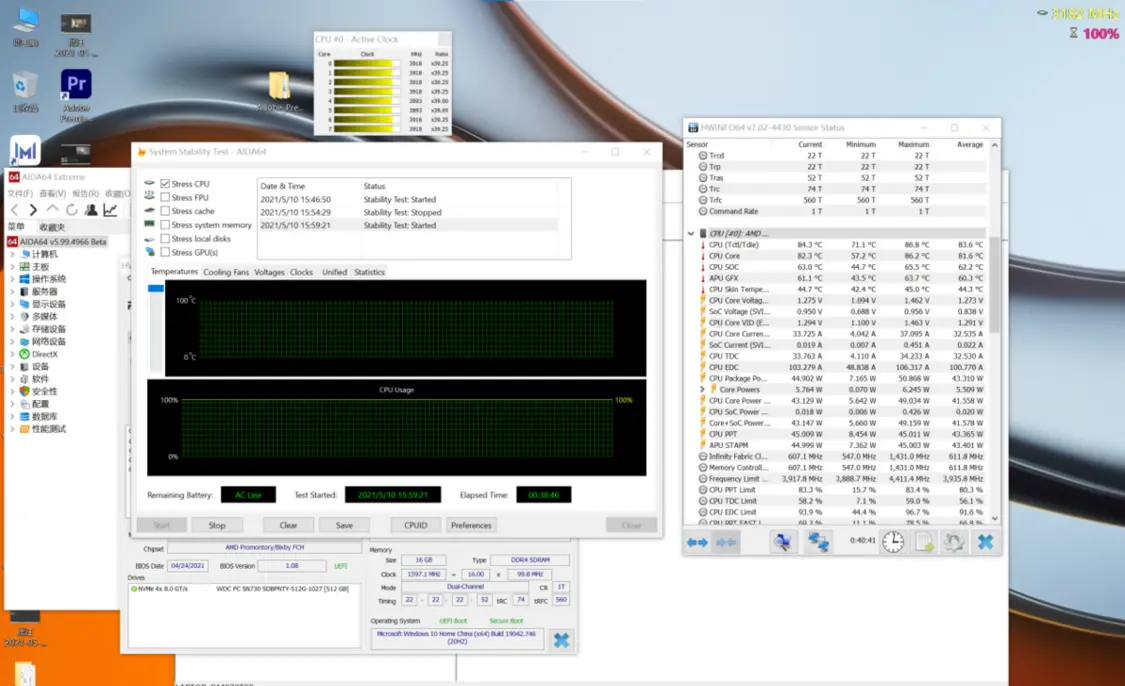Switch to the Cooling Fans tab

pyautogui.click(x=226, y=272)
